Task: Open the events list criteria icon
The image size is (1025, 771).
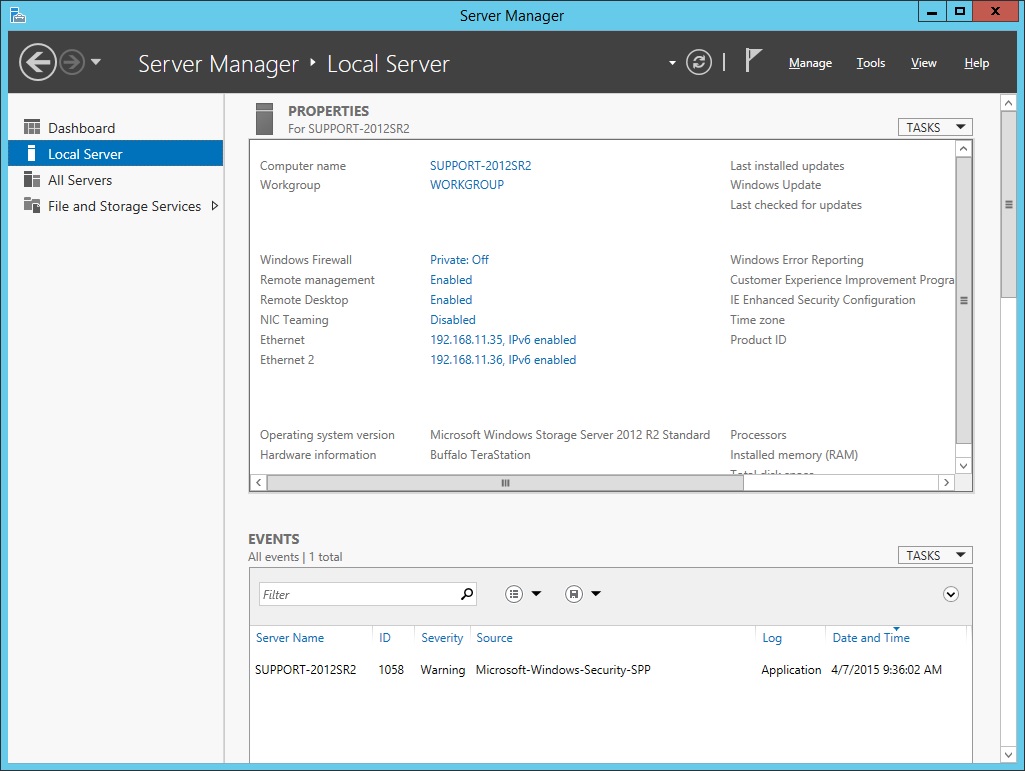Action: pyautogui.click(x=514, y=594)
